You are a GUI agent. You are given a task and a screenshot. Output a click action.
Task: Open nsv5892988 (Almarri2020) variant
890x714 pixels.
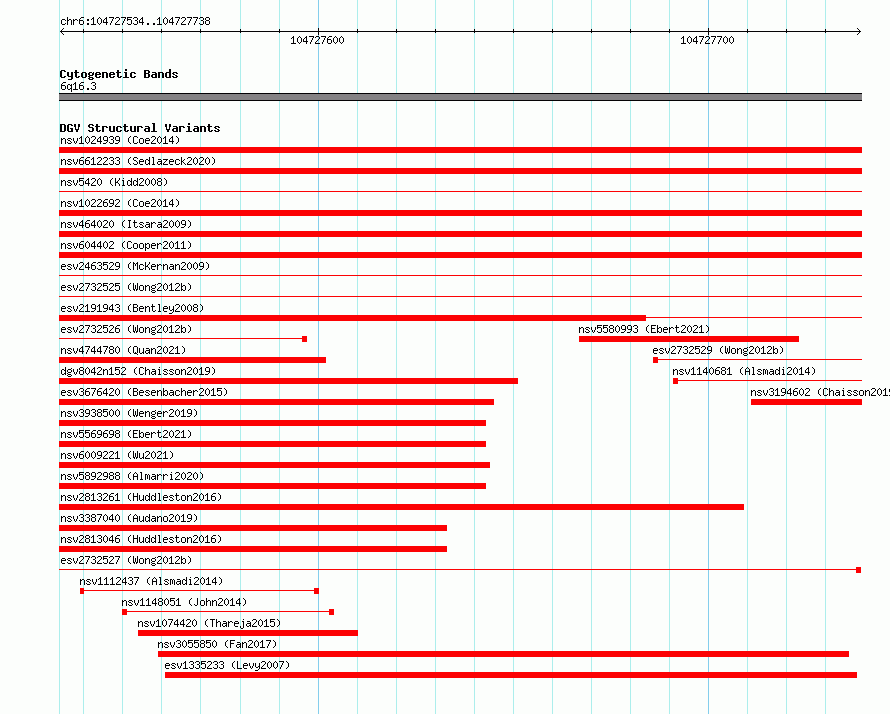tap(132, 476)
